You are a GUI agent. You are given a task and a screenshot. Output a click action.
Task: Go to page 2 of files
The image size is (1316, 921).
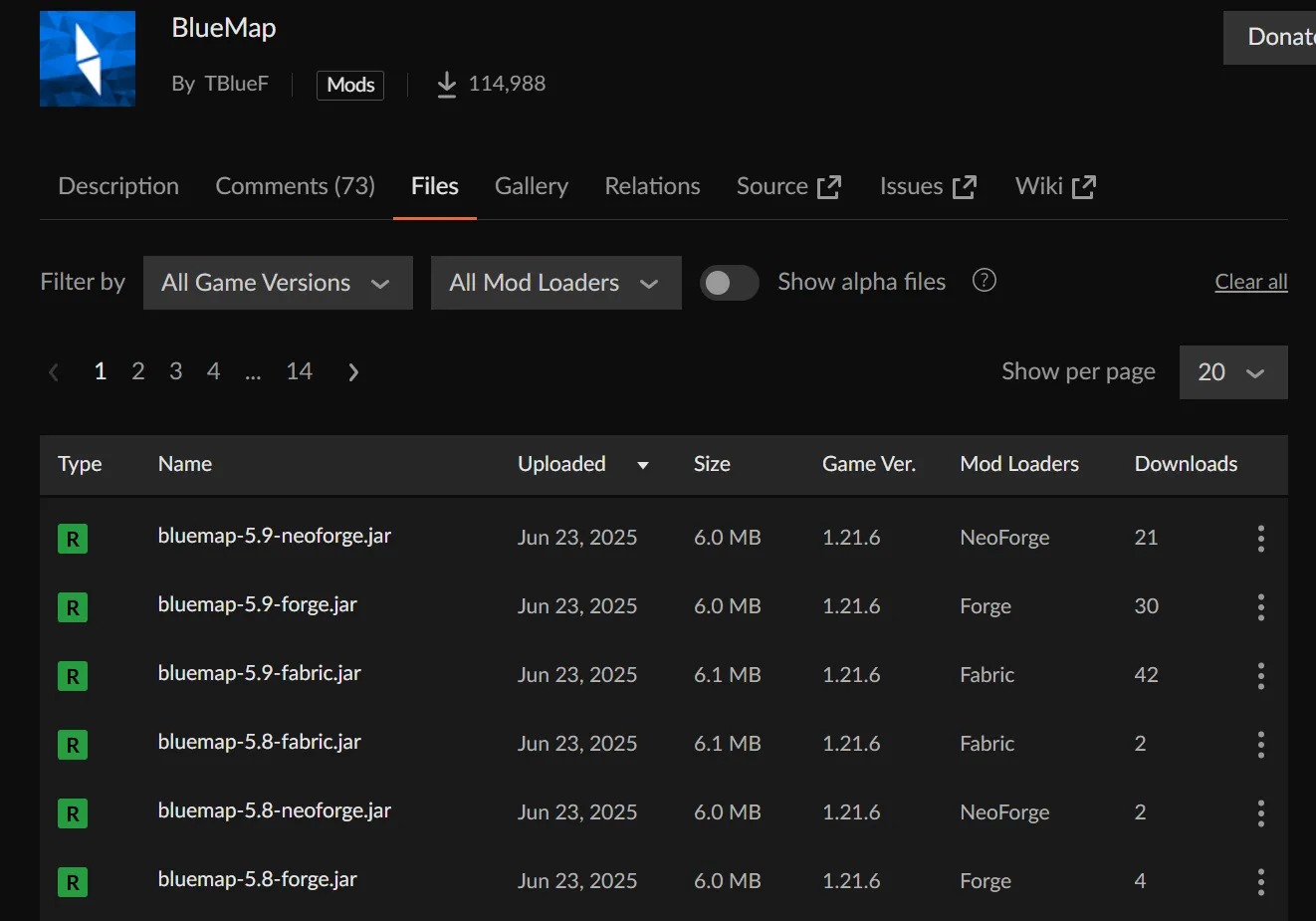[138, 371]
